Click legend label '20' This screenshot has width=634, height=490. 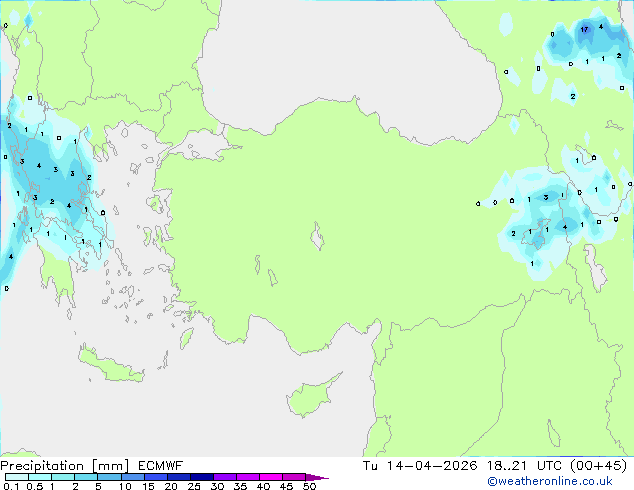point(171,486)
